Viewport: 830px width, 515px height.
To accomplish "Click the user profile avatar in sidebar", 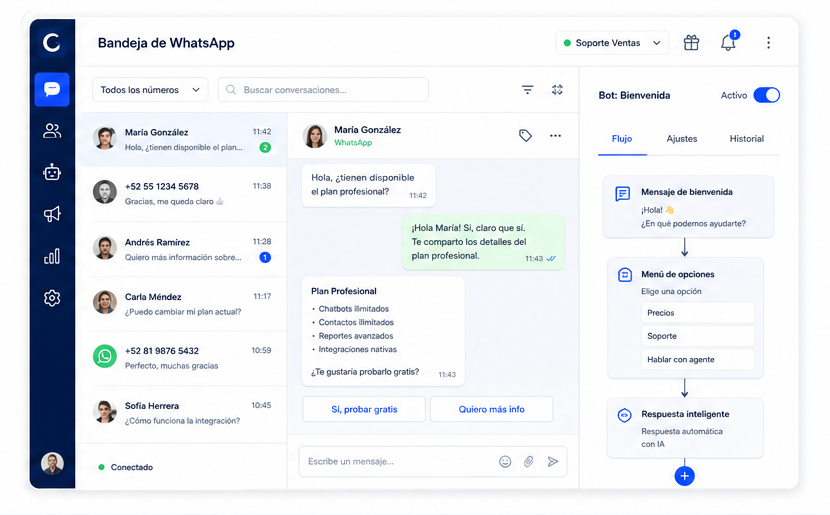I will (52, 464).
